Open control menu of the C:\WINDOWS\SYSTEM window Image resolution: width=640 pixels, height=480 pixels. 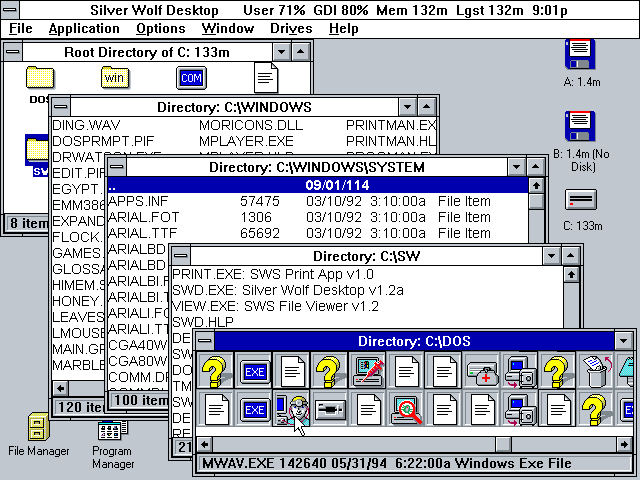[117, 167]
